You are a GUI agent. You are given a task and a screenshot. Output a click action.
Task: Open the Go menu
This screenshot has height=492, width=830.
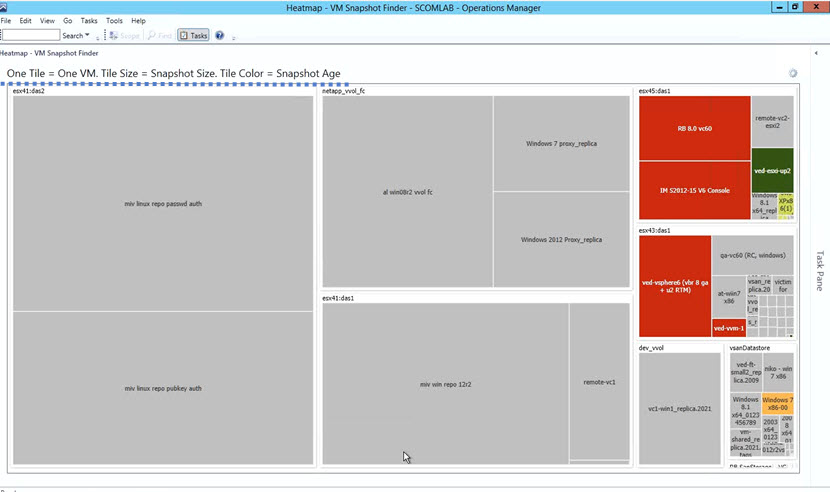68,21
